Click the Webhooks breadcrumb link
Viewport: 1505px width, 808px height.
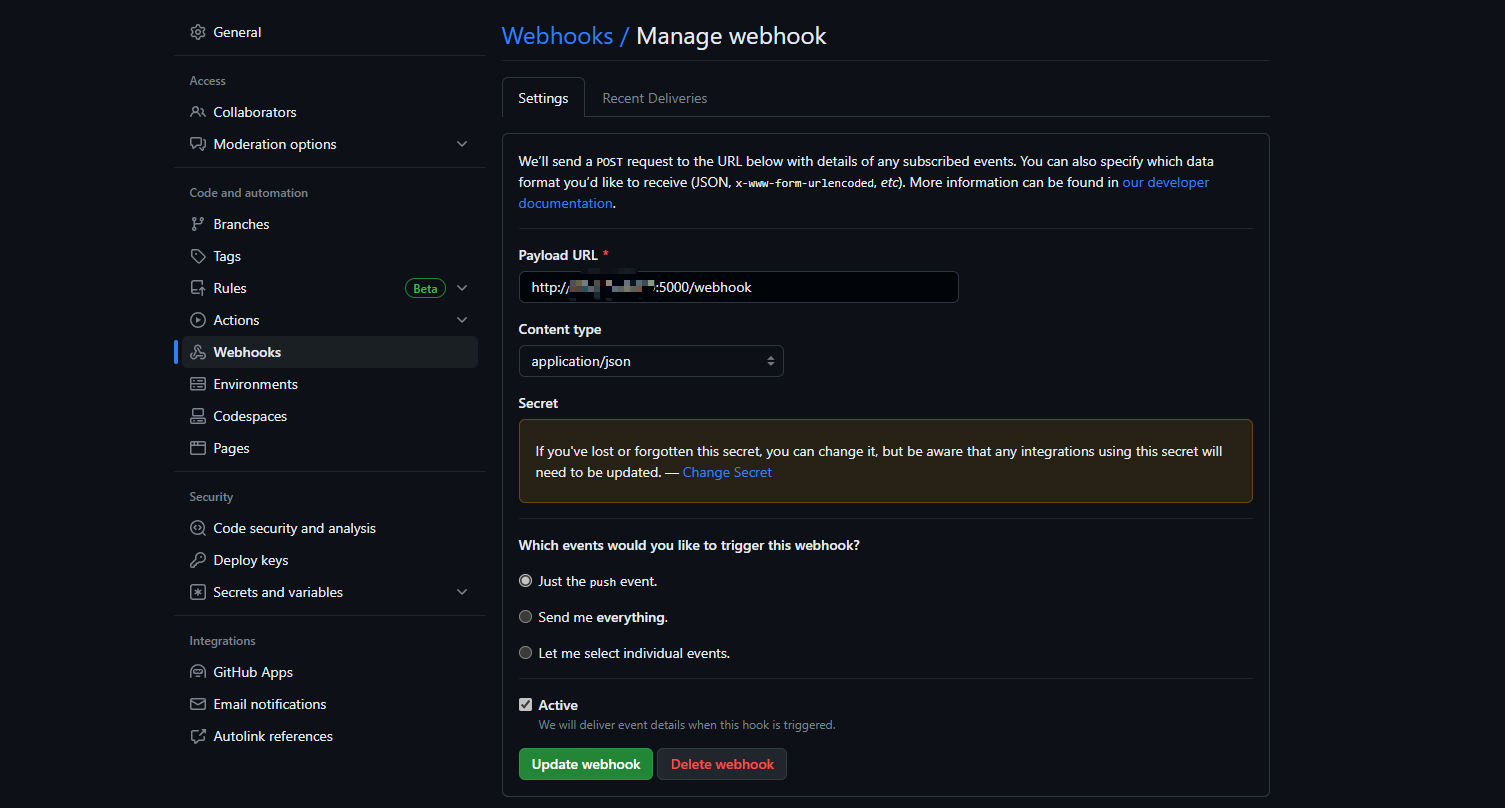point(557,36)
